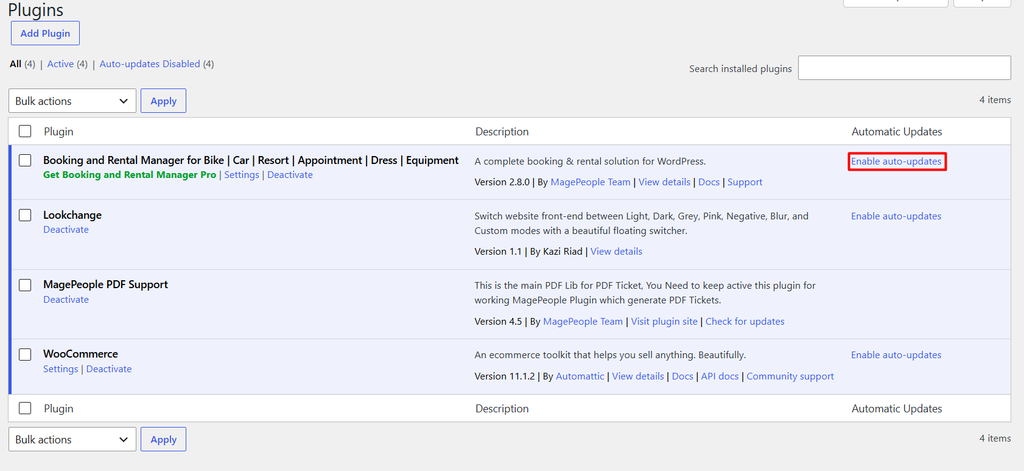Viewport: 1024px width, 471px height.
Task: Click the Add Plugin button
Action: tap(45, 33)
